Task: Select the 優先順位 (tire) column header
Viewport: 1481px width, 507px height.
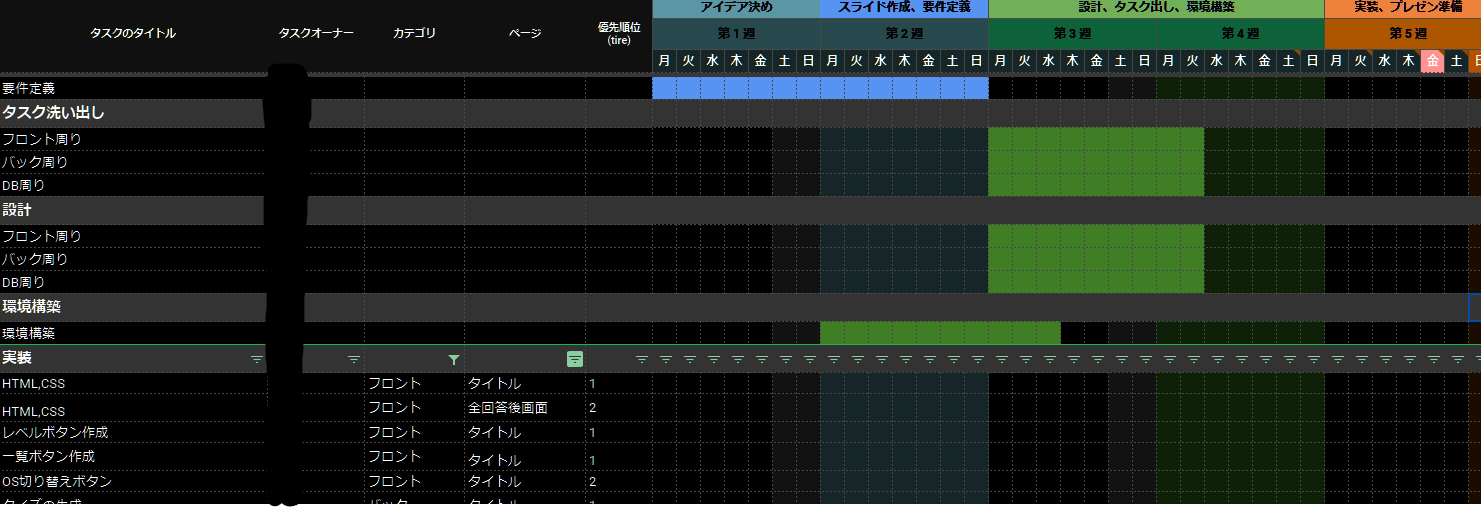Action: tap(618, 34)
